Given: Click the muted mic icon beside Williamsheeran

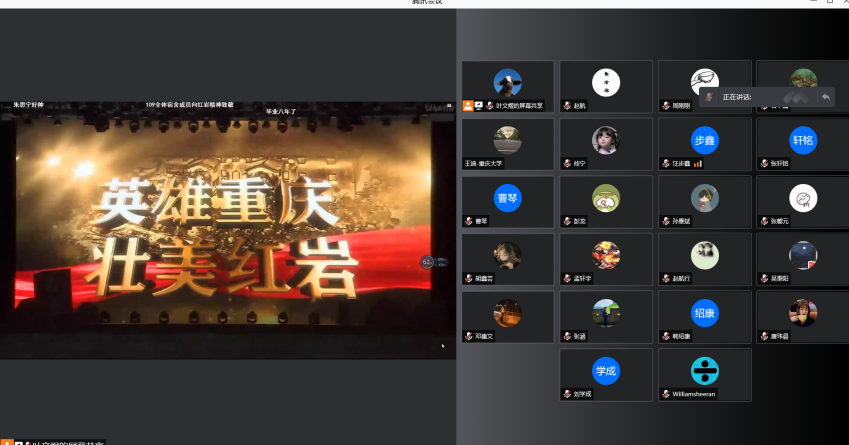Looking at the screenshot, I should (x=666, y=394).
